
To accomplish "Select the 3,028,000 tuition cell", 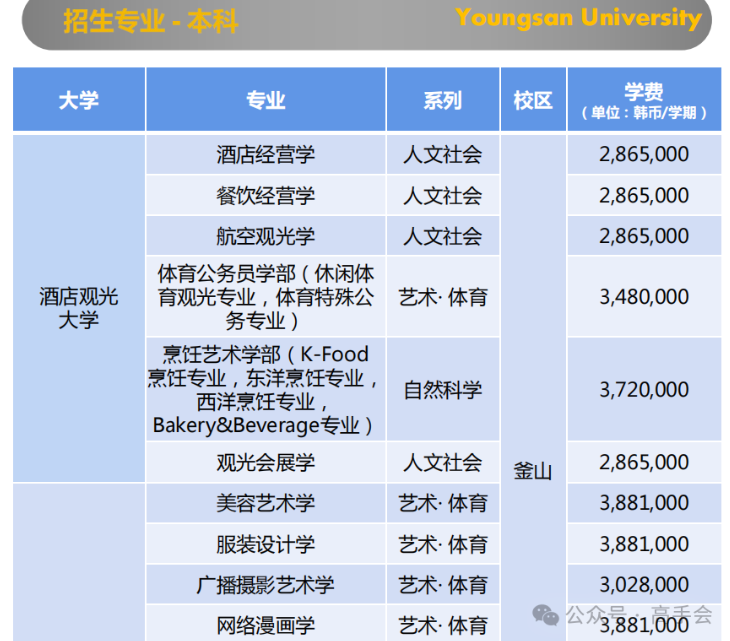I will [x=644, y=585].
